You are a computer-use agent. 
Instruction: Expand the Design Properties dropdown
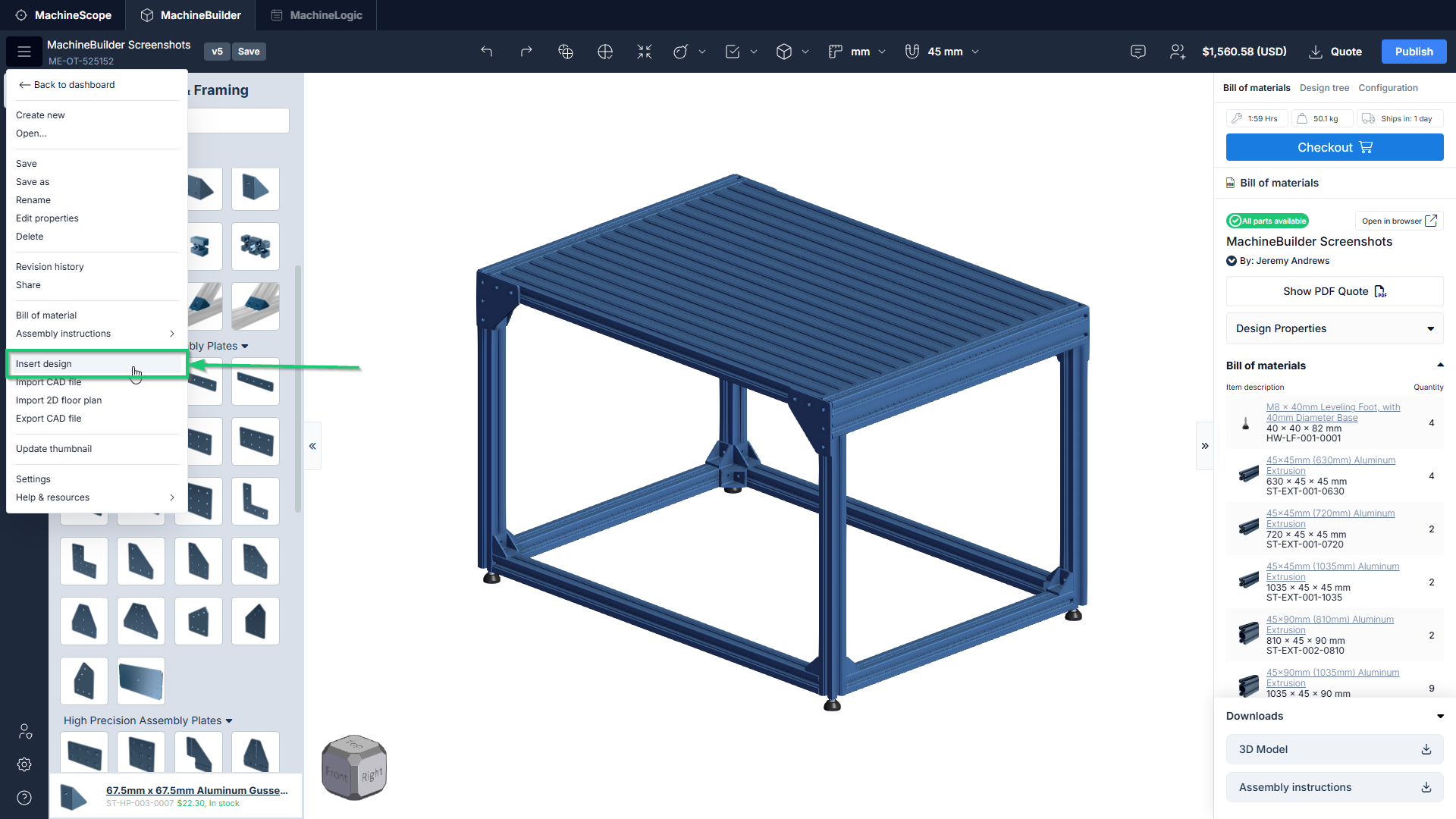pyautogui.click(x=1335, y=328)
